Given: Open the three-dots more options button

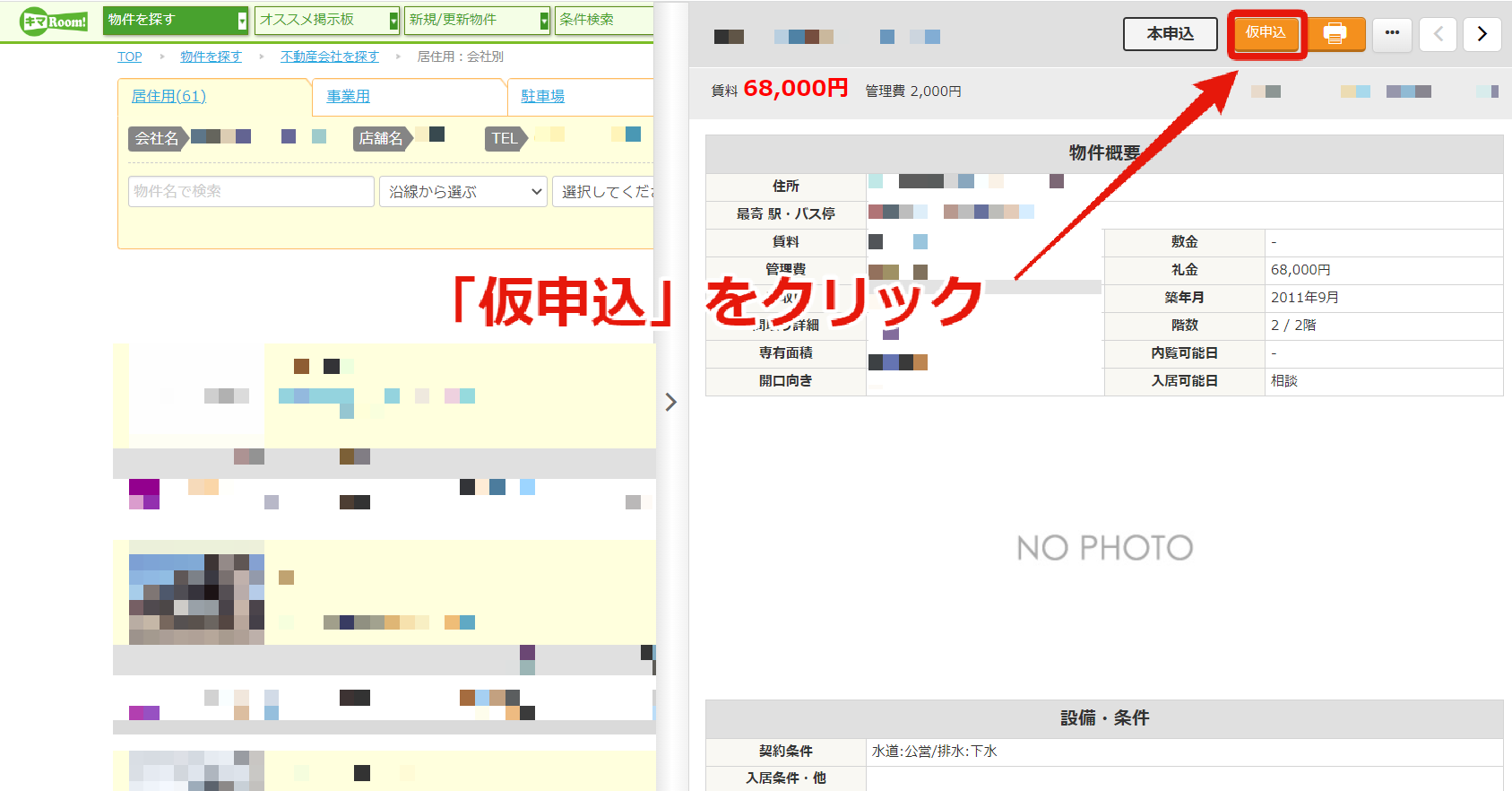Looking at the screenshot, I should [1392, 34].
